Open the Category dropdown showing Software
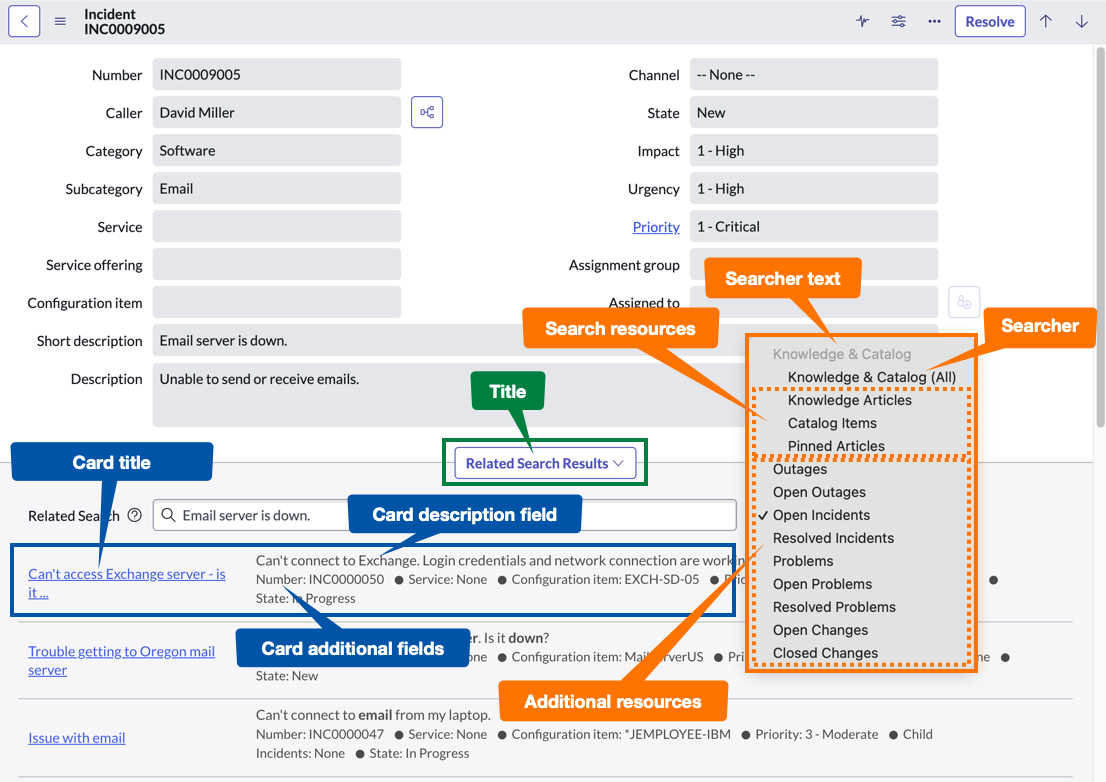 click(276, 151)
